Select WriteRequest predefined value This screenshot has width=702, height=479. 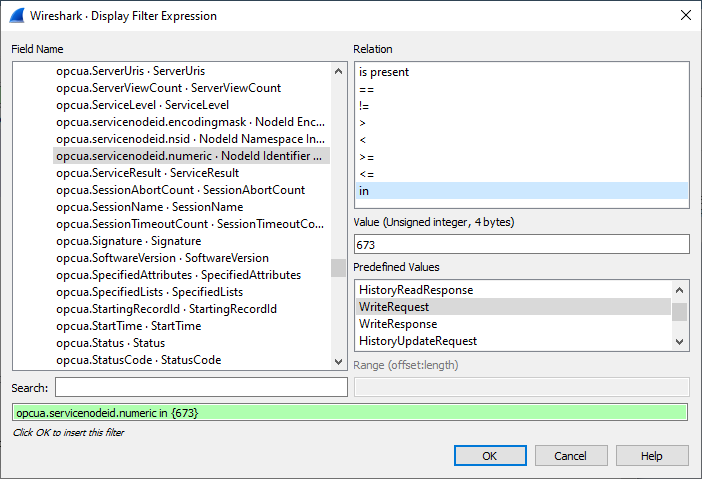513,307
